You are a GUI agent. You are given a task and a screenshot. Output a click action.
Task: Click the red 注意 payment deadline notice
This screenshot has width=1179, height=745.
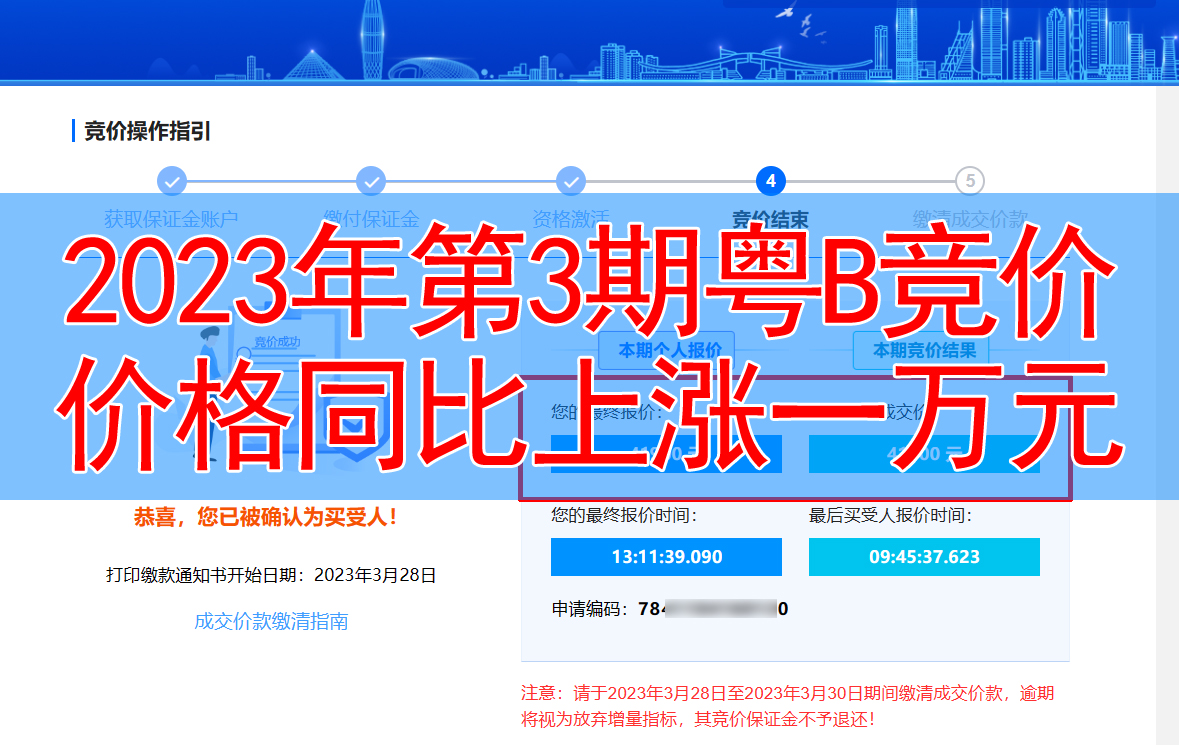(x=788, y=706)
